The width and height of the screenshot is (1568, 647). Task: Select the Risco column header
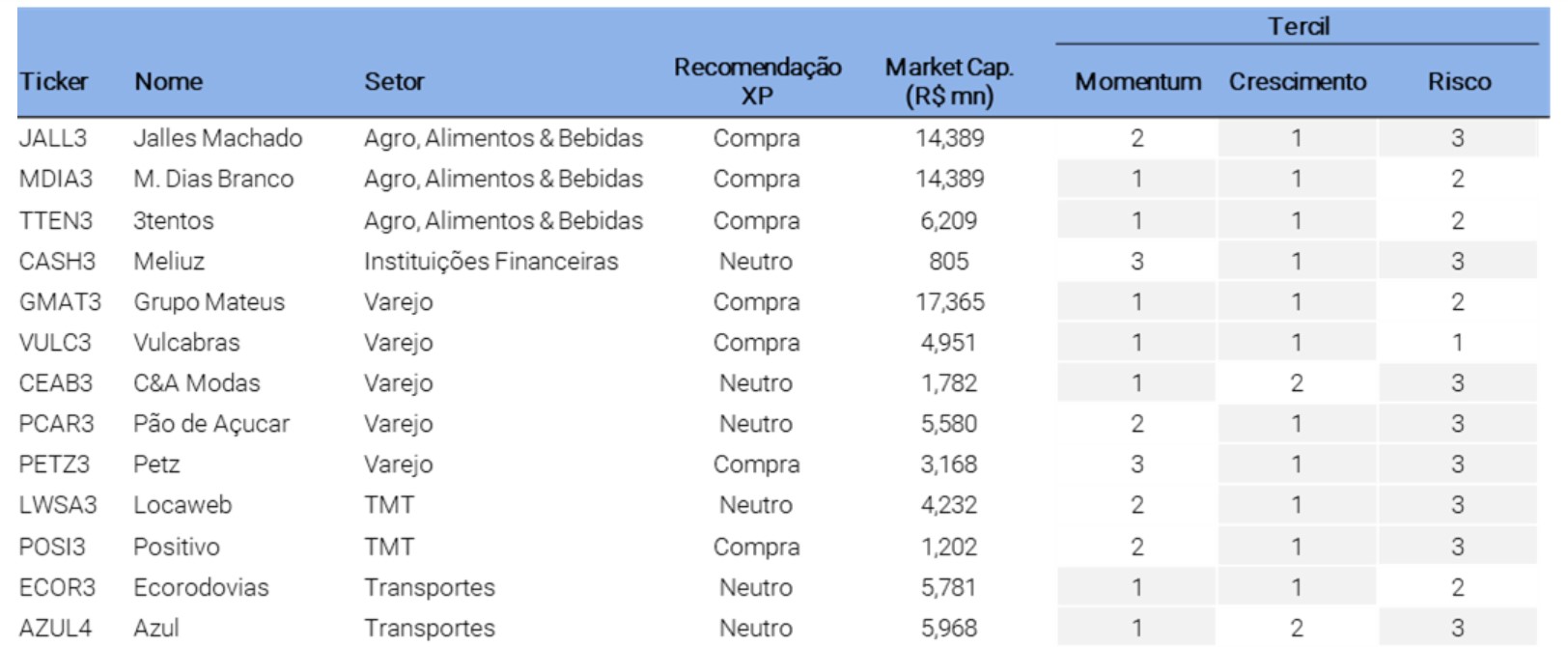(1458, 82)
